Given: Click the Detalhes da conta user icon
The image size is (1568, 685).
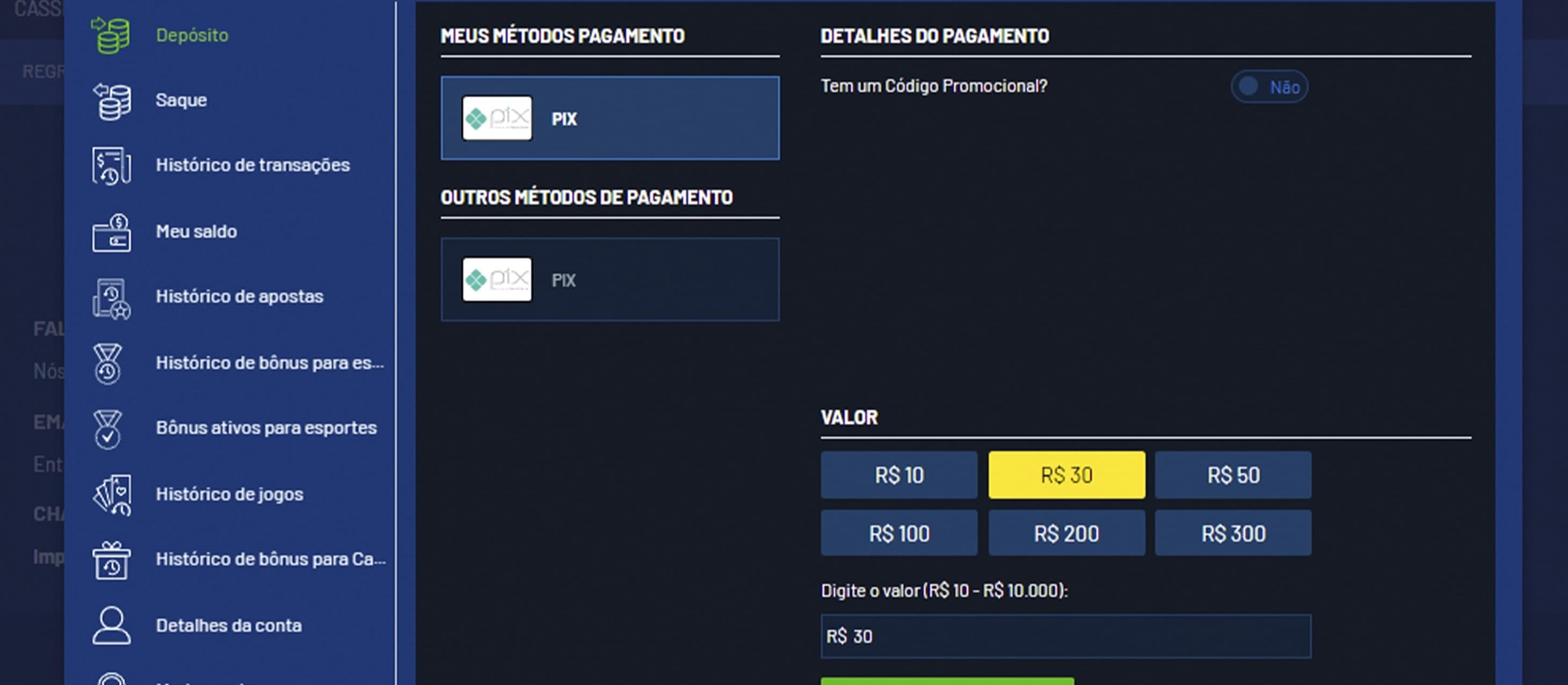Looking at the screenshot, I should tap(111, 625).
